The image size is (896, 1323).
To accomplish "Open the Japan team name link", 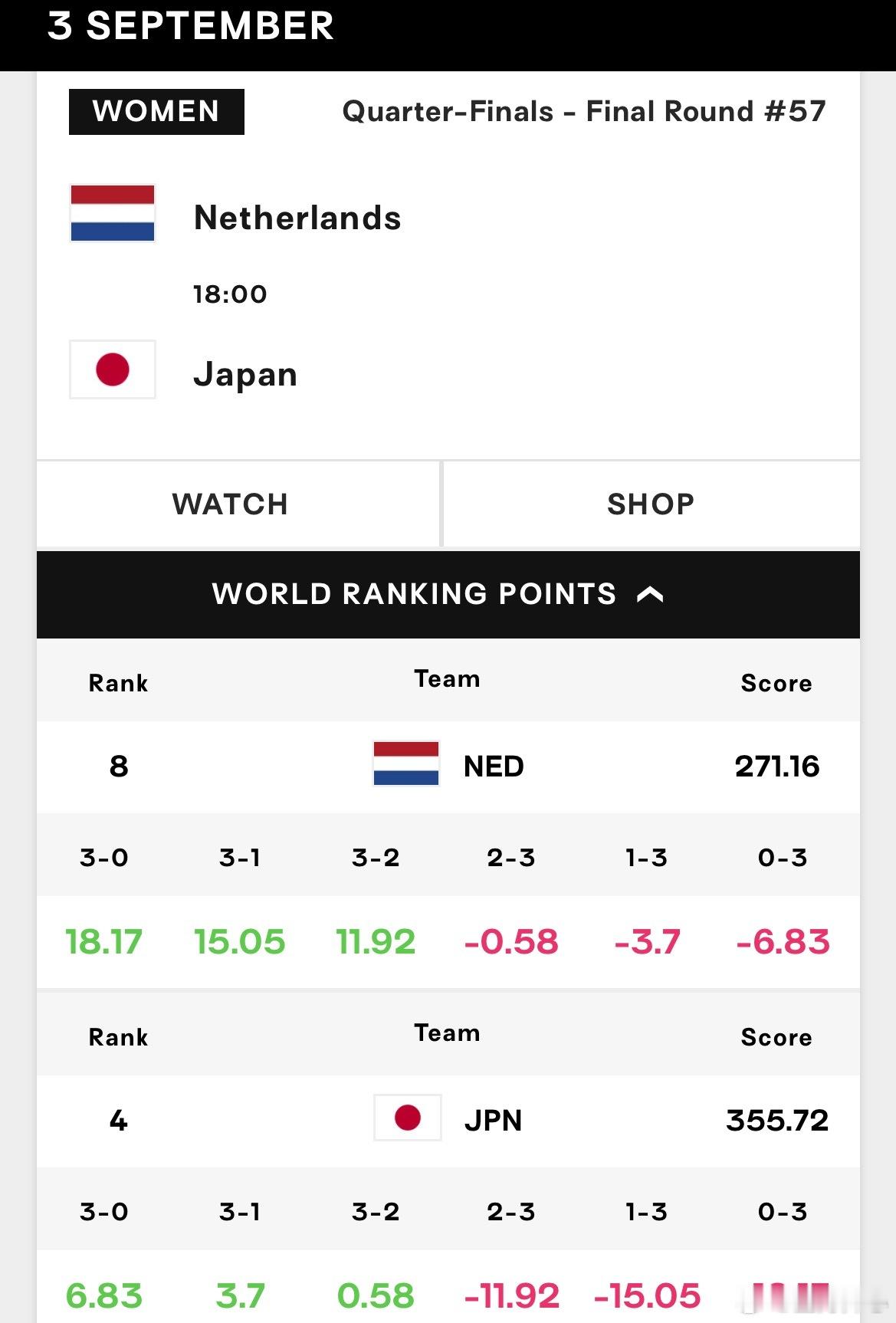I will click(x=245, y=375).
